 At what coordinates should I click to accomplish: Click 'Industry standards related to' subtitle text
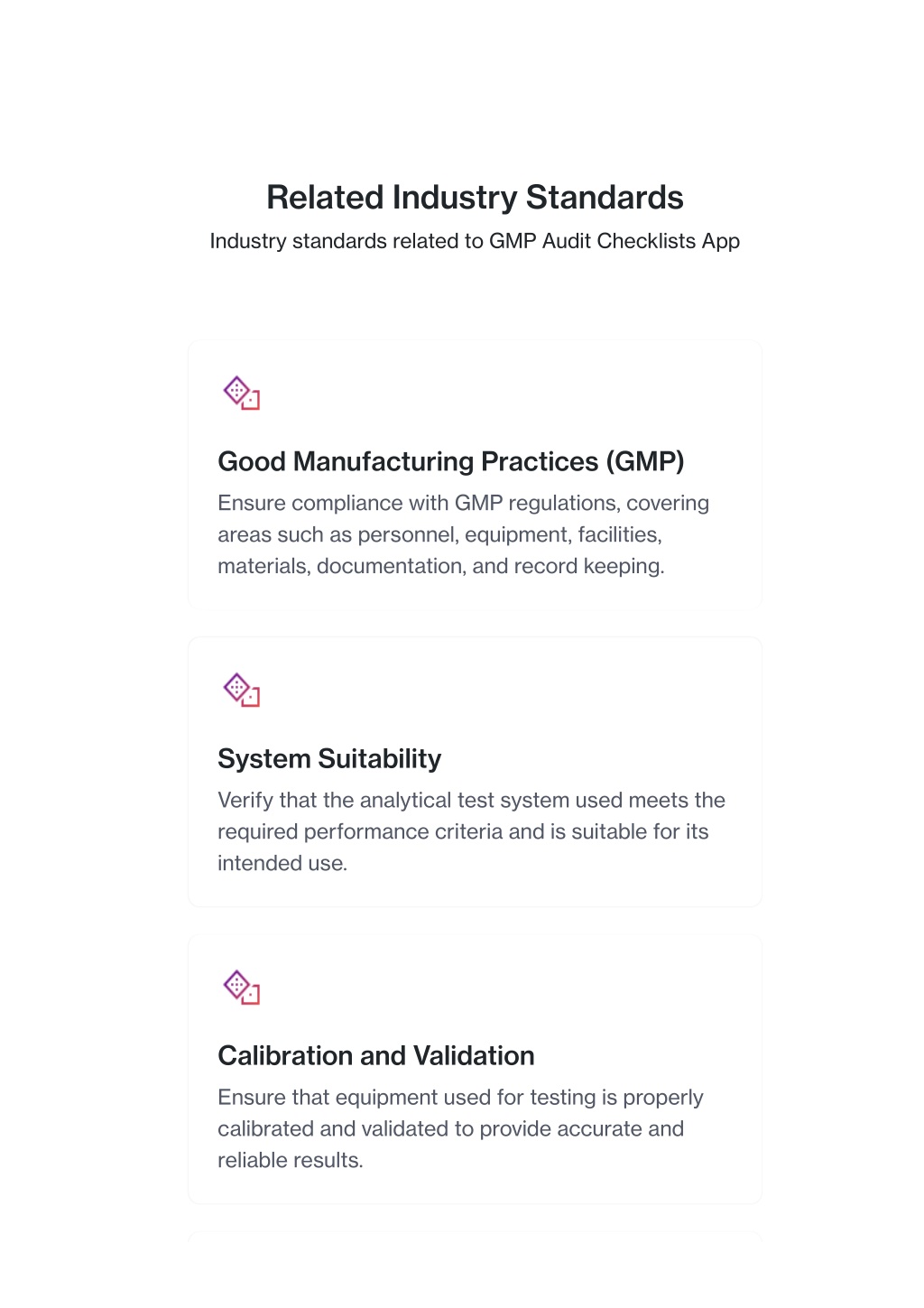(346, 241)
